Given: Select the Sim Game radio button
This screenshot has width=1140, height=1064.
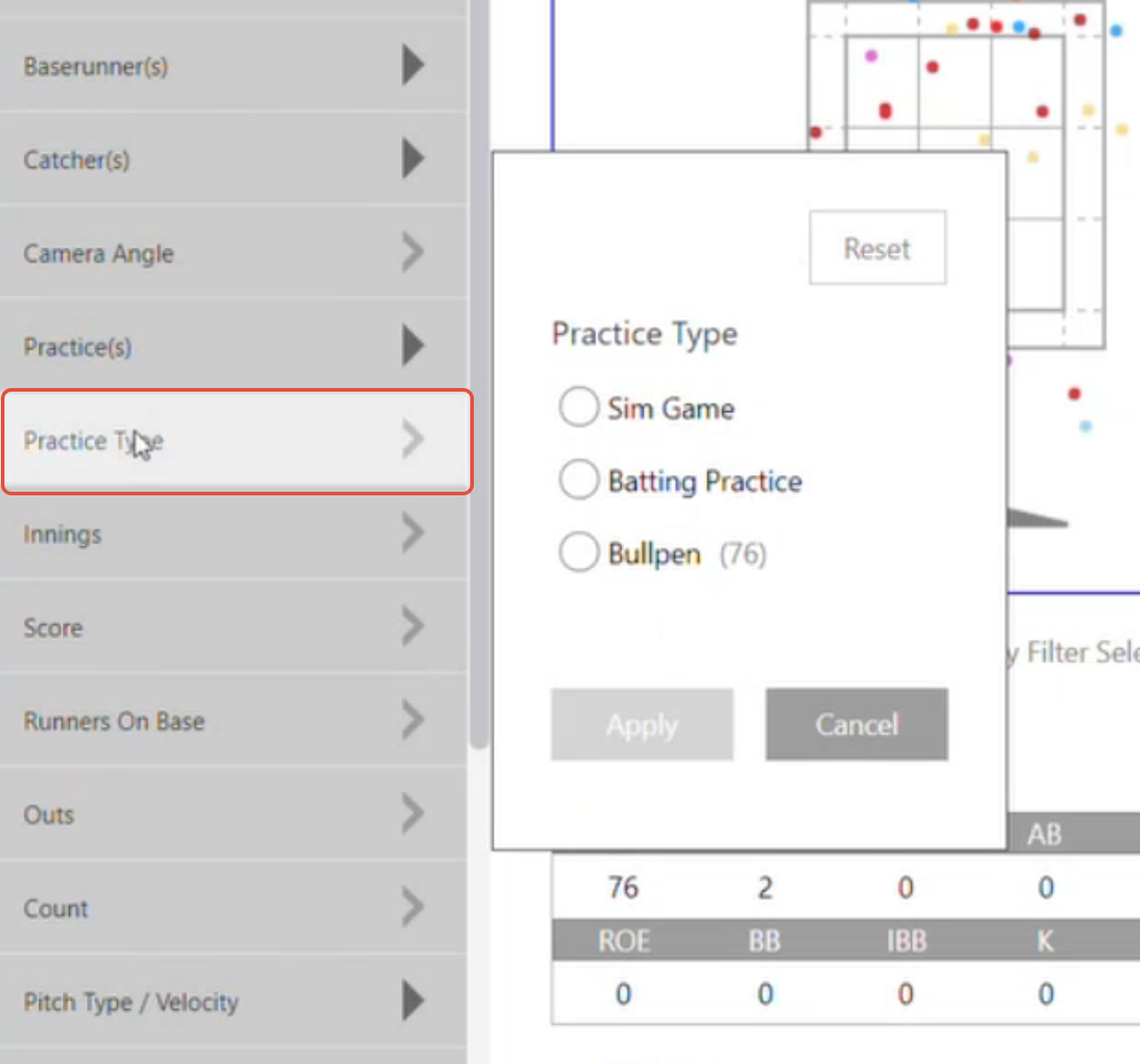Looking at the screenshot, I should pyautogui.click(x=578, y=408).
